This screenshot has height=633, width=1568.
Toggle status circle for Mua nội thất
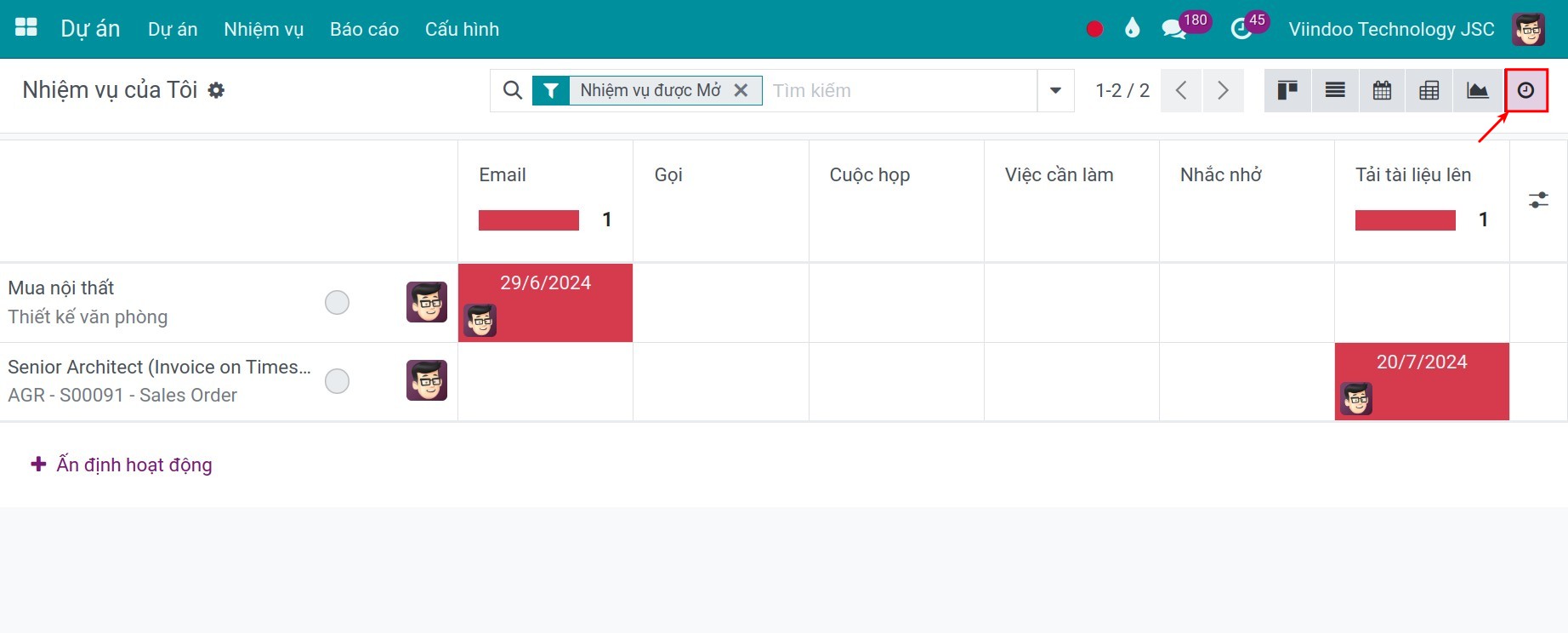click(x=338, y=302)
